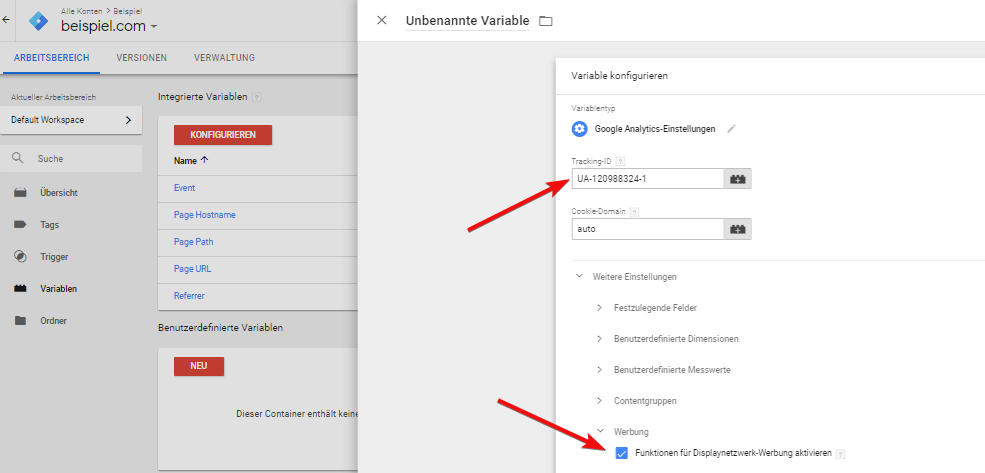Uncheck Funktionen für Displaynetzwerk-Werbung aktivieren
This screenshot has height=473, width=985.
(622, 454)
